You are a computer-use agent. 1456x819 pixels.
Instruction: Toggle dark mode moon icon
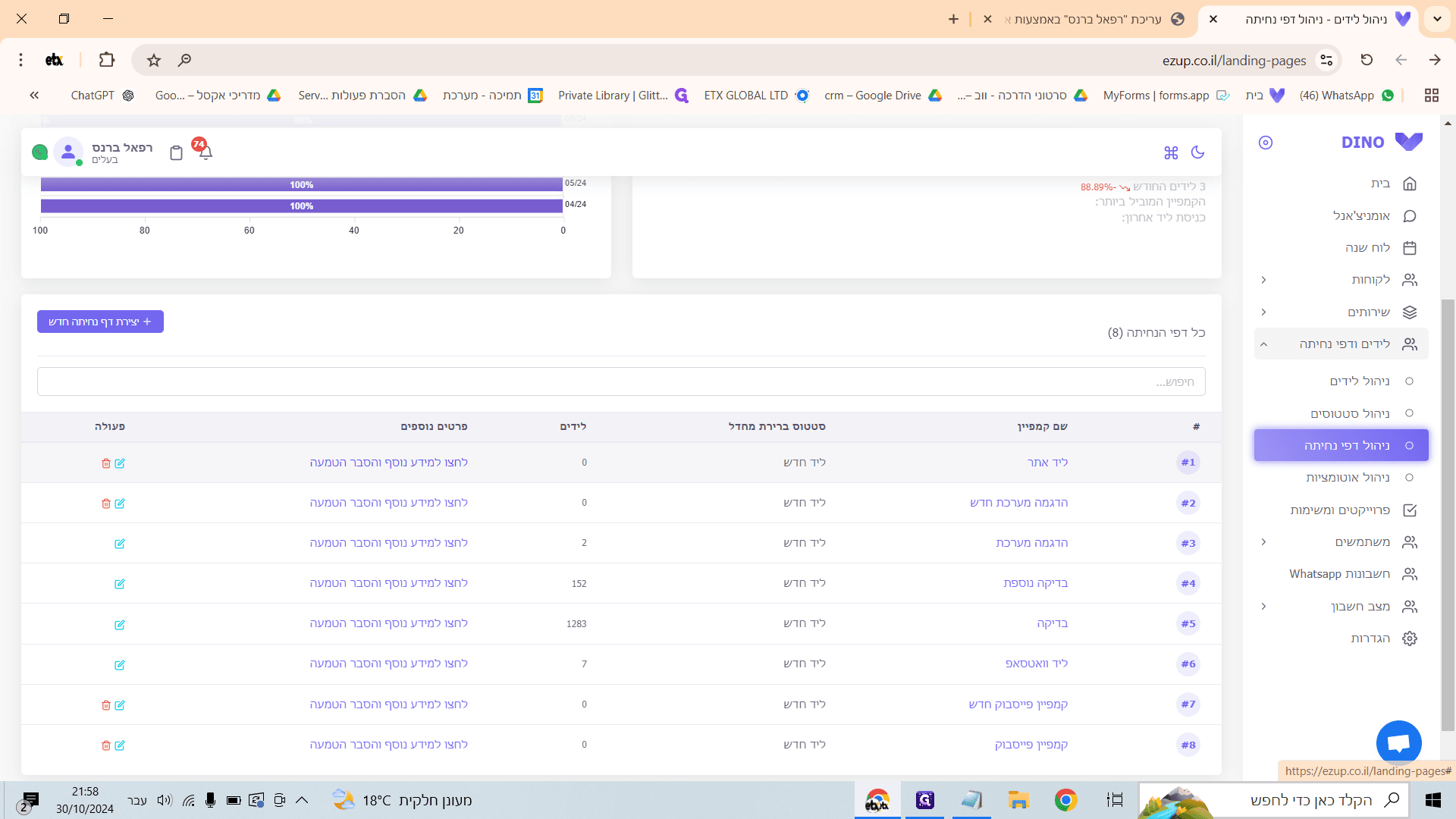pos(1198,152)
